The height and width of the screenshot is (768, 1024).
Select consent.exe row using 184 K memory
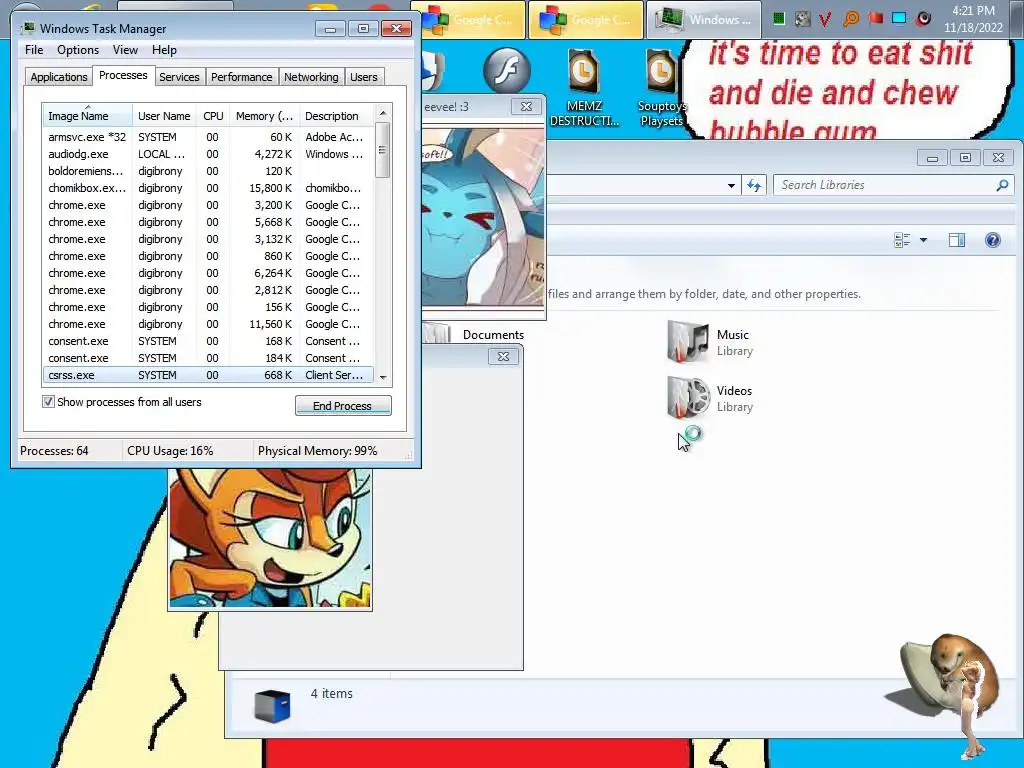(208, 358)
